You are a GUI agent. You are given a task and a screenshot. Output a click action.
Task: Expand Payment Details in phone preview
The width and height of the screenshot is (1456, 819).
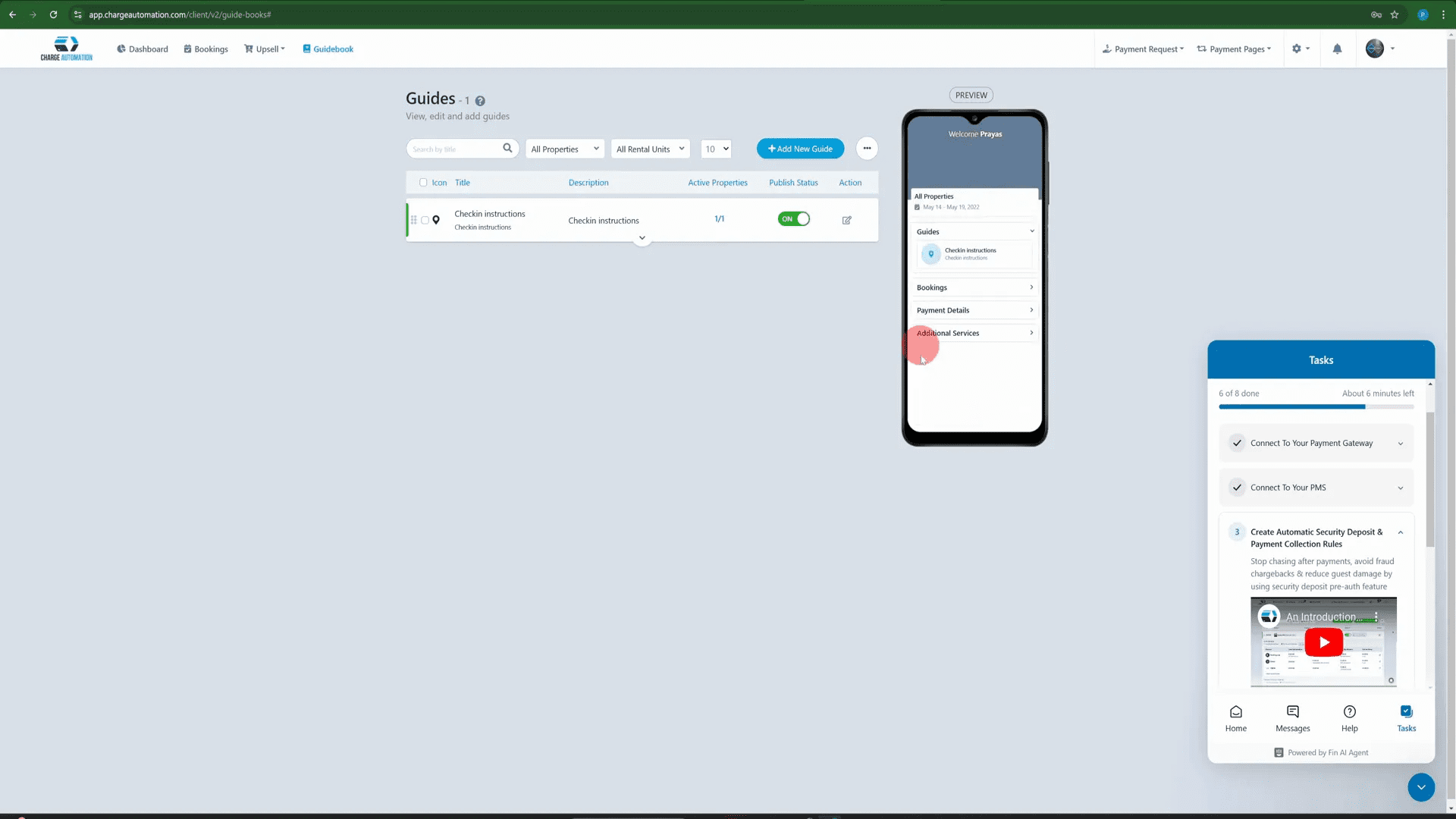[974, 310]
